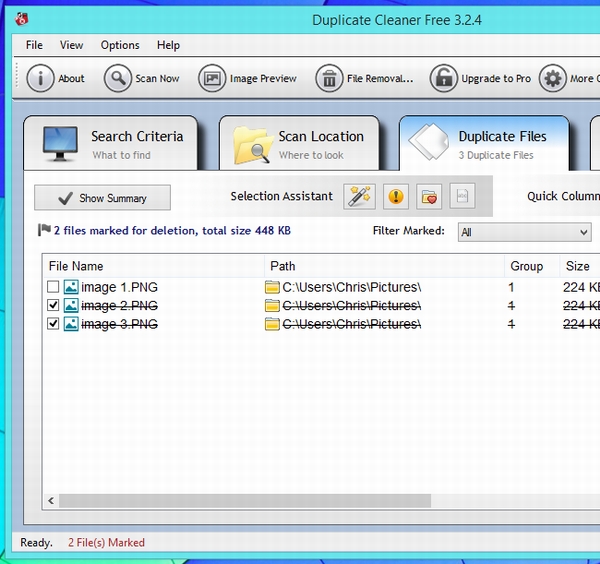Uncheck the box for image 2.PNG
600x564 pixels.
click(x=53, y=305)
